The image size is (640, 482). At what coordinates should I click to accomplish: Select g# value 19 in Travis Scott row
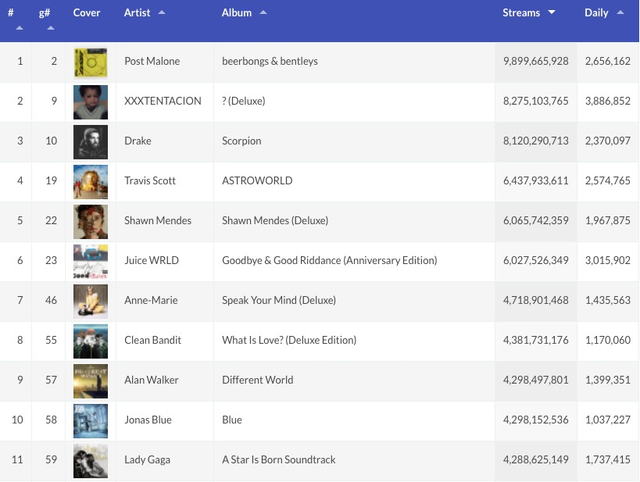pyautogui.click(x=51, y=181)
